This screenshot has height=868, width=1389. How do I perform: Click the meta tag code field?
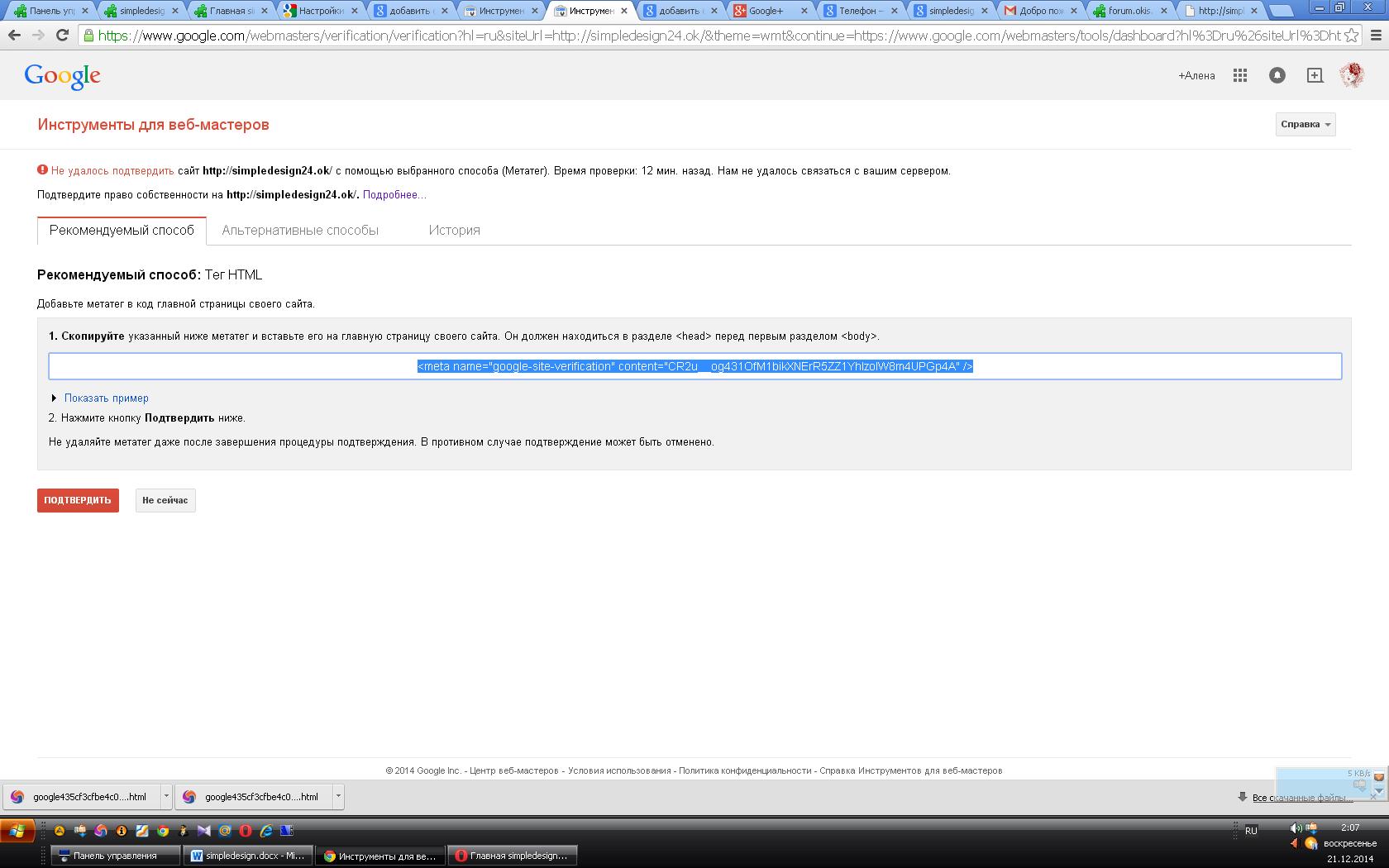coord(694,366)
